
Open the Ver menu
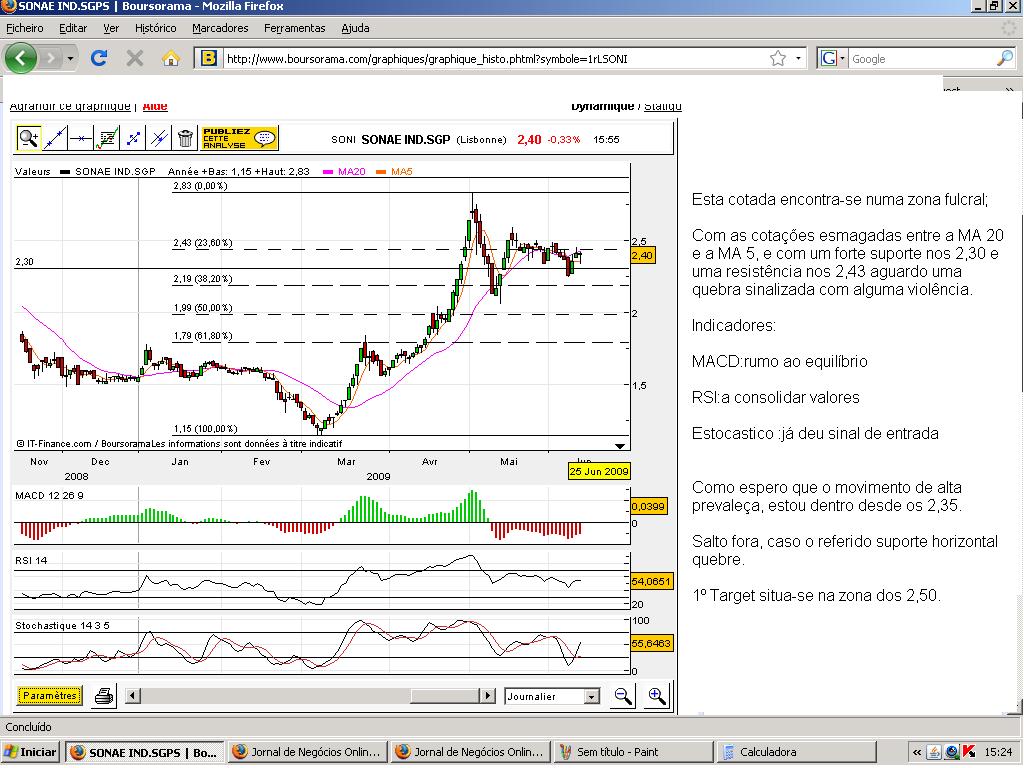click(x=111, y=28)
